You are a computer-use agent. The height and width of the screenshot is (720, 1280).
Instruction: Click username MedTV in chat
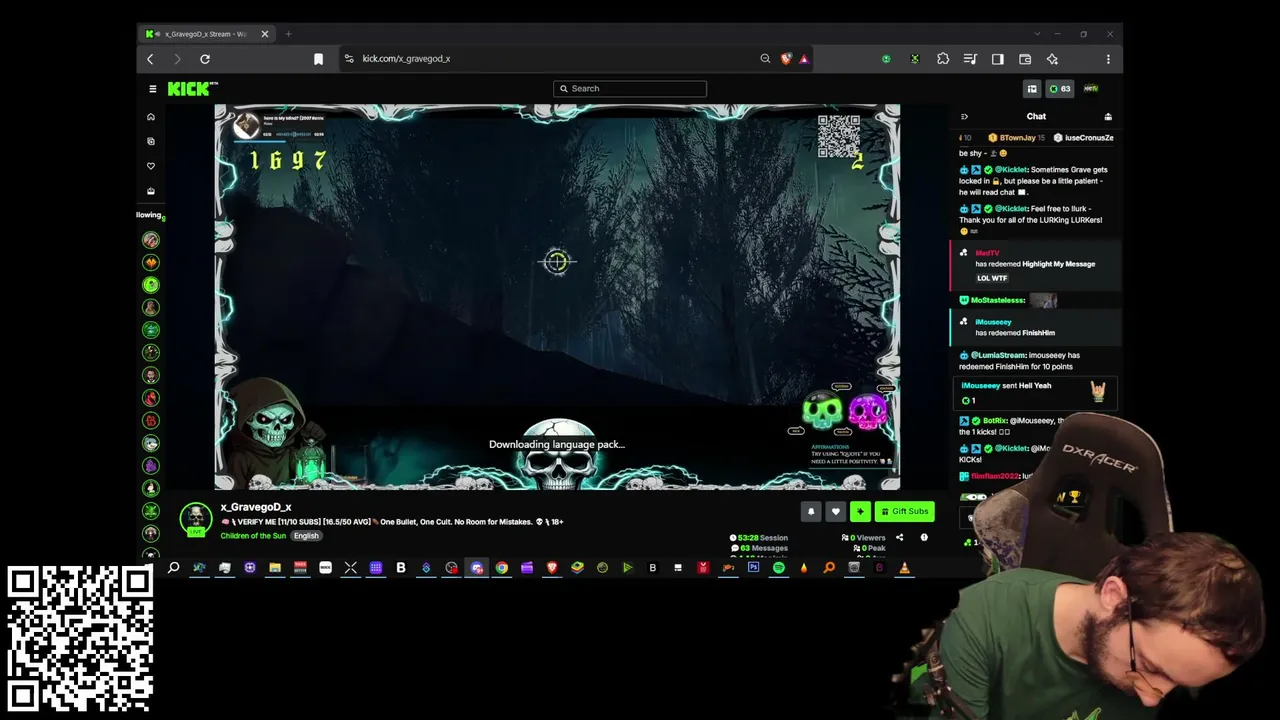click(987, 253)
